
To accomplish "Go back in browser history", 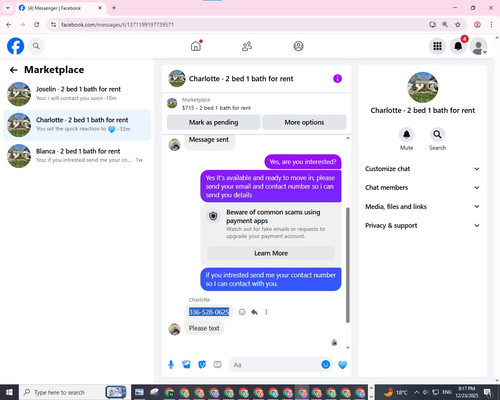I will click(x=9, y=25).
